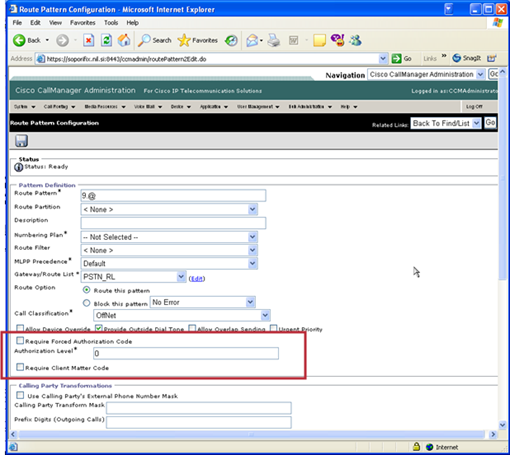Click the Internet zone globe icon

(x=430, y=447)
